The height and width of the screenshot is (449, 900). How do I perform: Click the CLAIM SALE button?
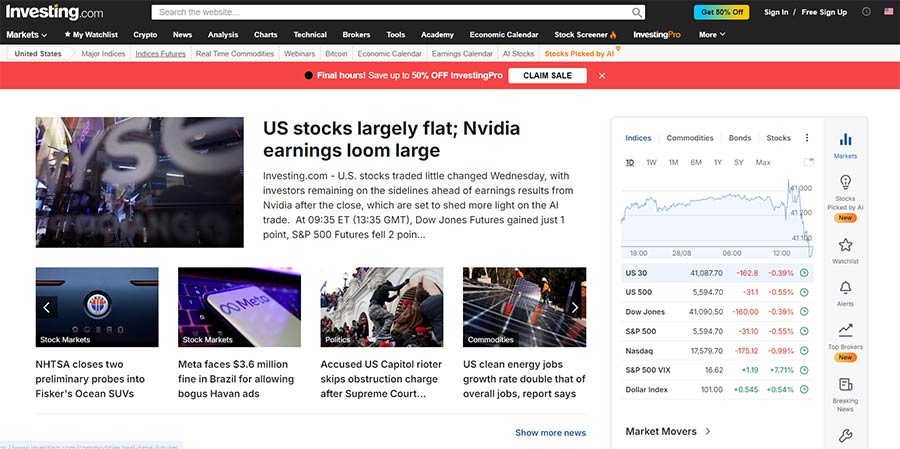tap(548, 76)
